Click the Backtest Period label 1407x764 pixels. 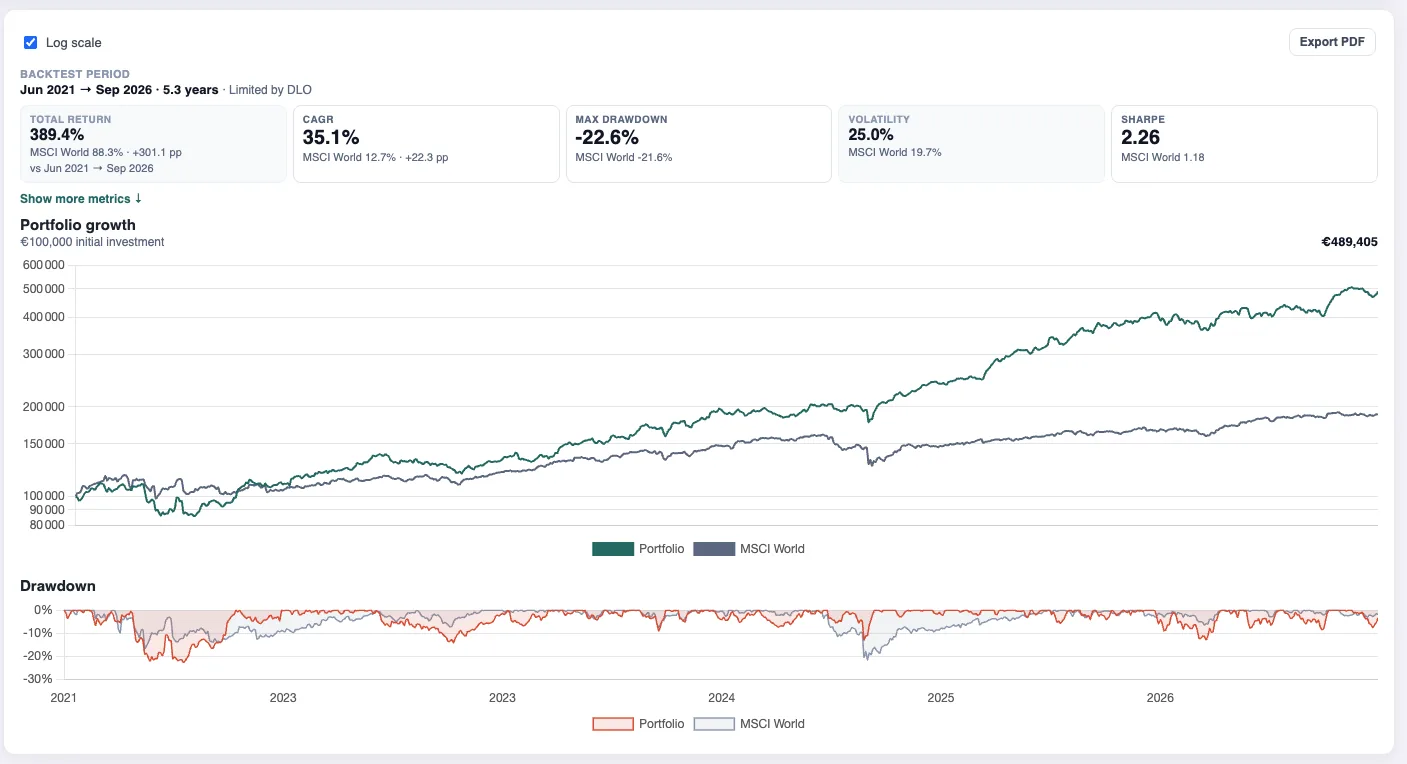[x=75, y=74]
